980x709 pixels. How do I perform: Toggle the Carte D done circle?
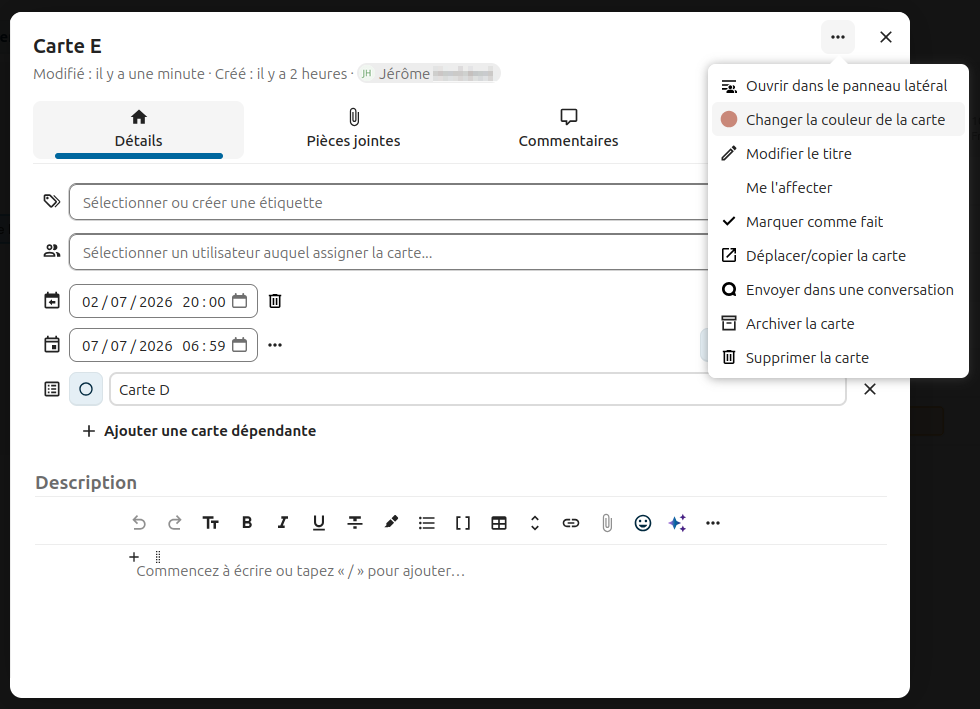click(86, 390)
